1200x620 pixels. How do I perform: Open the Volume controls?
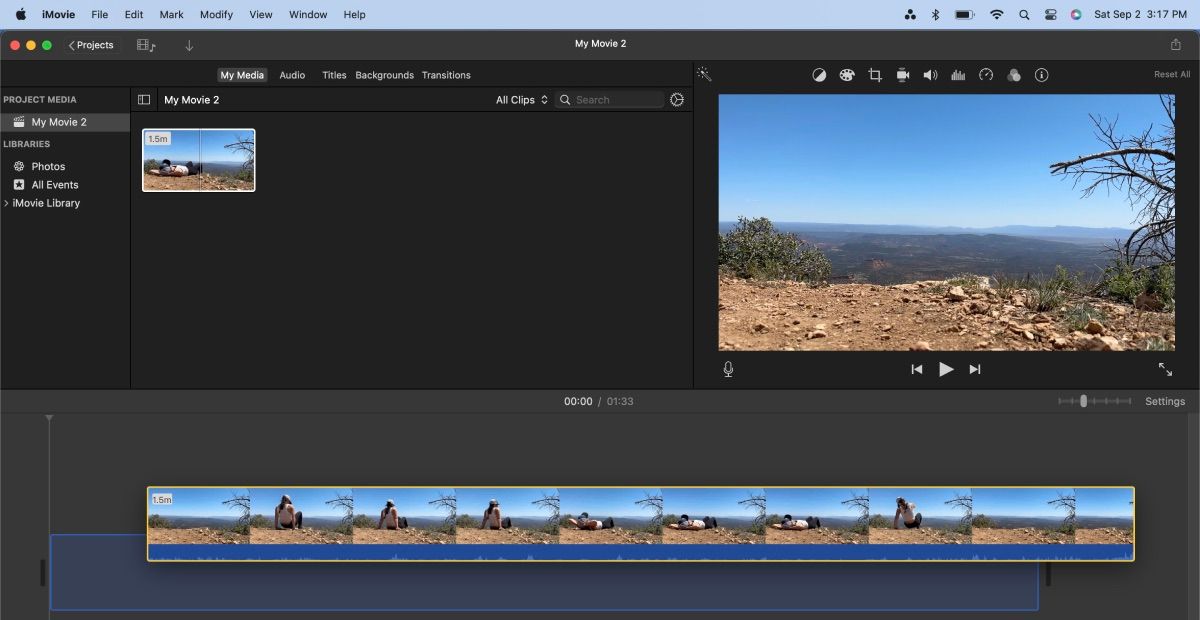point(929,74)
